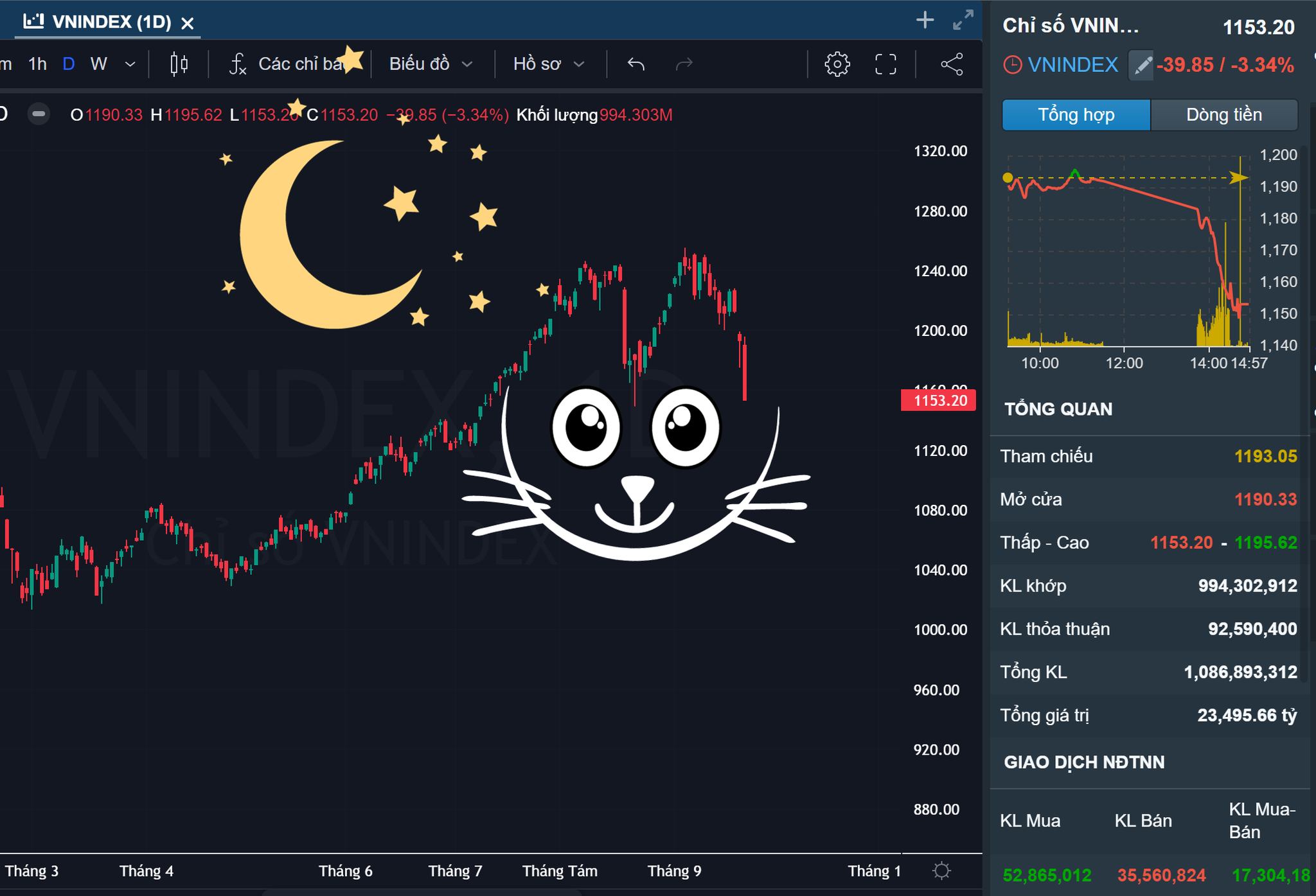The width and height of the screenshot is (1316, 896).
Task: Open the Hồ sơ dropdown menu
Action: pyautogui.click(x=548, y=64)
